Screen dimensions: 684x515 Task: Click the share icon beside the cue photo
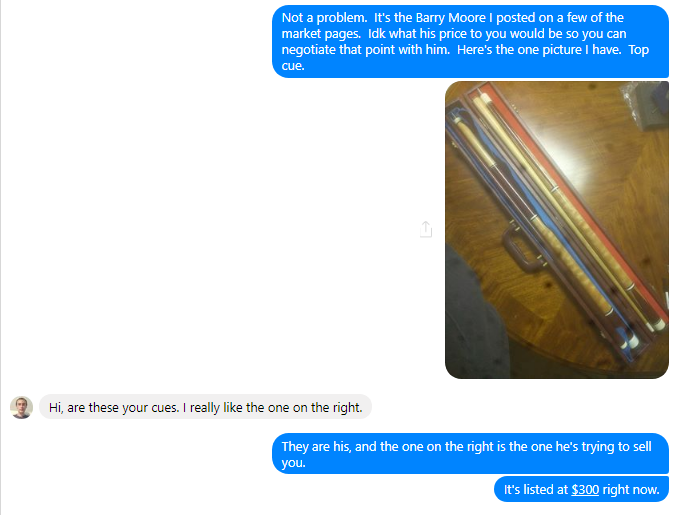pyautogui.click(x=426, y=229)
